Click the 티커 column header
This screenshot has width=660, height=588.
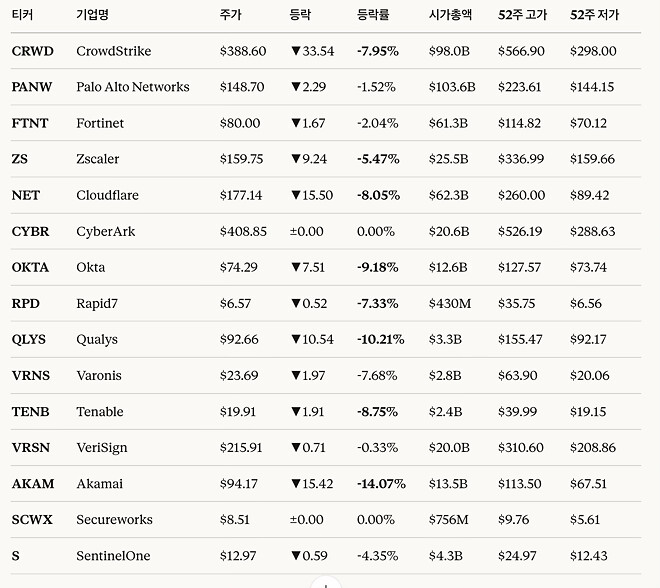(23, 16)
